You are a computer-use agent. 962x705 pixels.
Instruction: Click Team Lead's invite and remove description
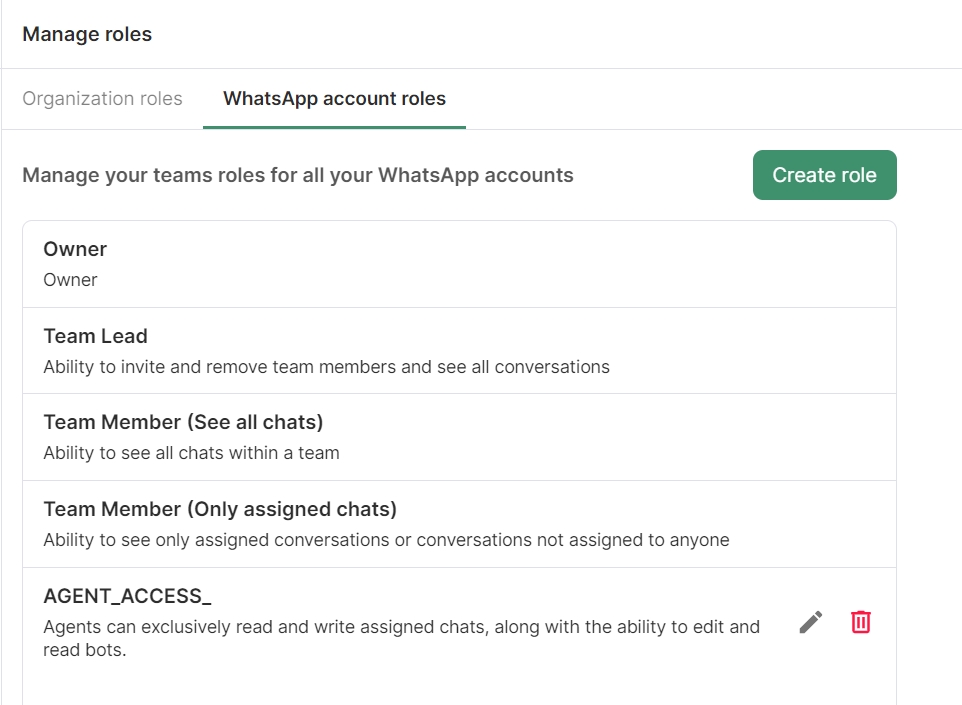[x=326, y=367]
